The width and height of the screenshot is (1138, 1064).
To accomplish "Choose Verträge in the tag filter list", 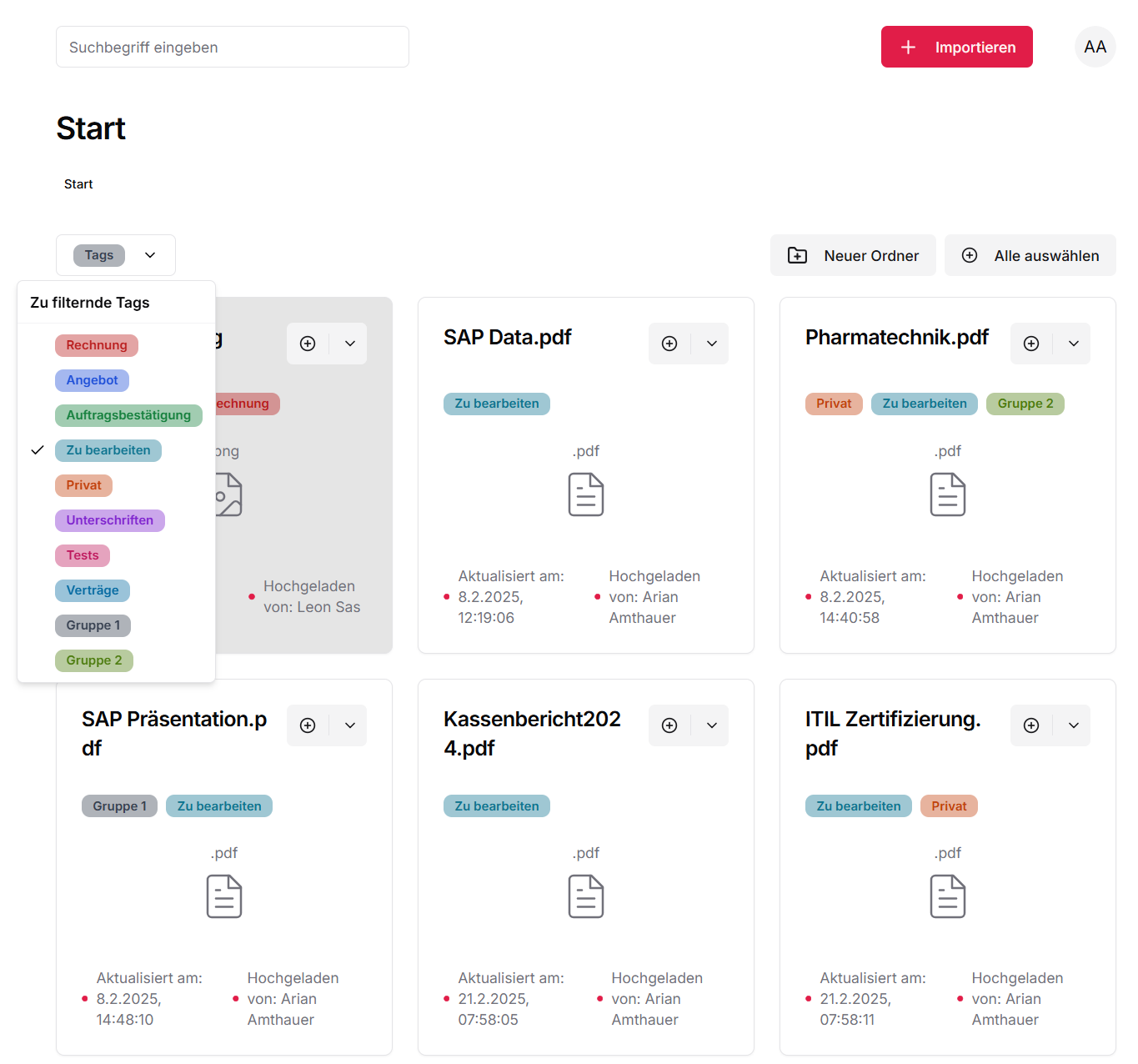I will pos(93,590).
